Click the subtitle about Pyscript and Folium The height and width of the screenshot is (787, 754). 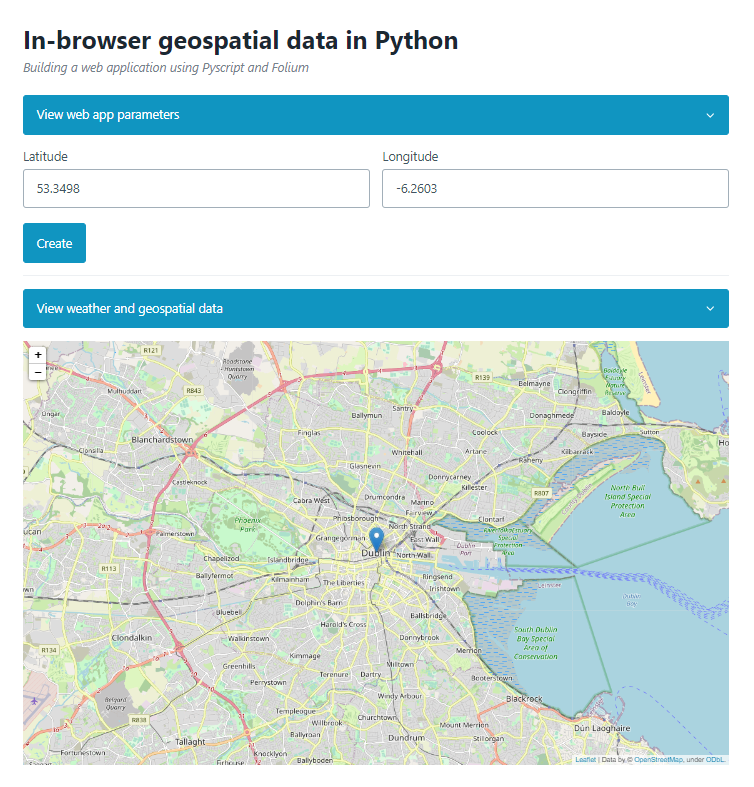[166, 68]
